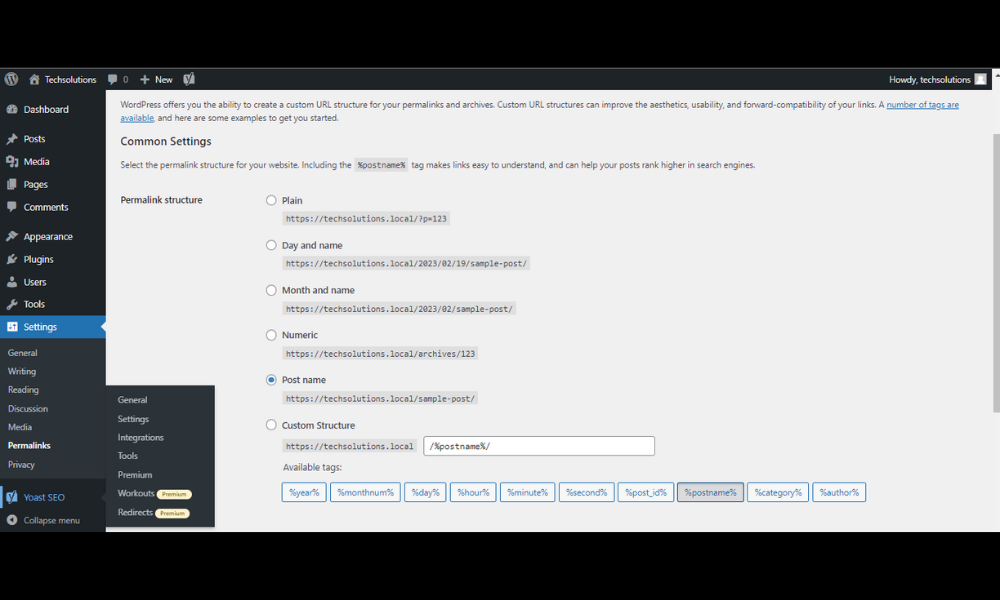Viewport: 1000px width, 600px height.
Task: Click into the custom structure /%postname%/ field
Action: pyautogui.click(x=539, y=446)
